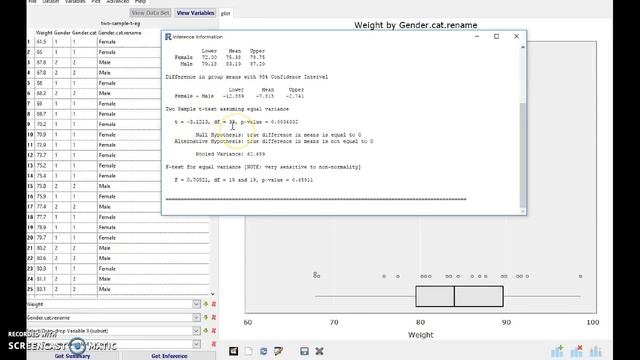Click the floppy disk save plot icon
The width and height of the screenshot is (640, 360).
304,351
